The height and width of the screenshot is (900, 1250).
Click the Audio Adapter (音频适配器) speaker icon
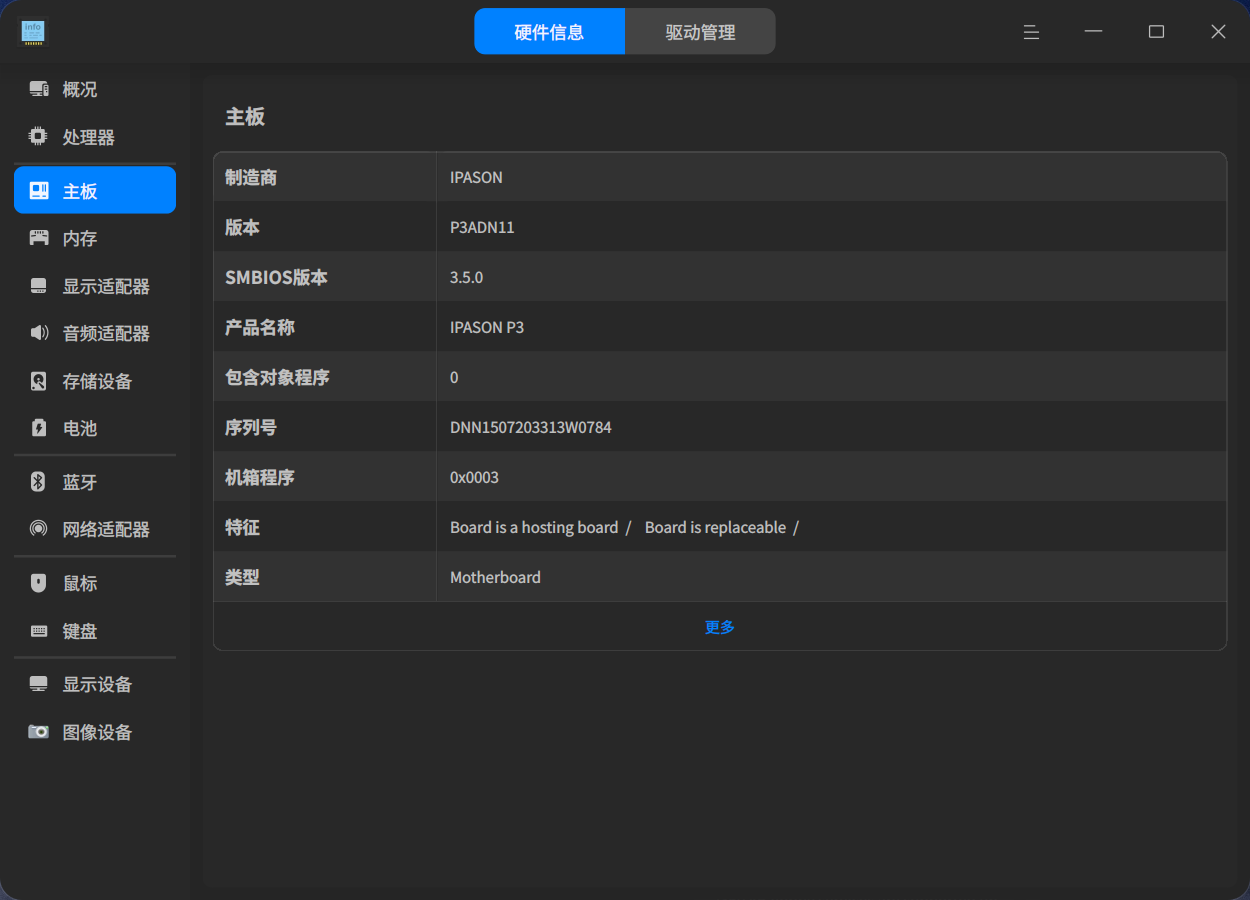39,333
